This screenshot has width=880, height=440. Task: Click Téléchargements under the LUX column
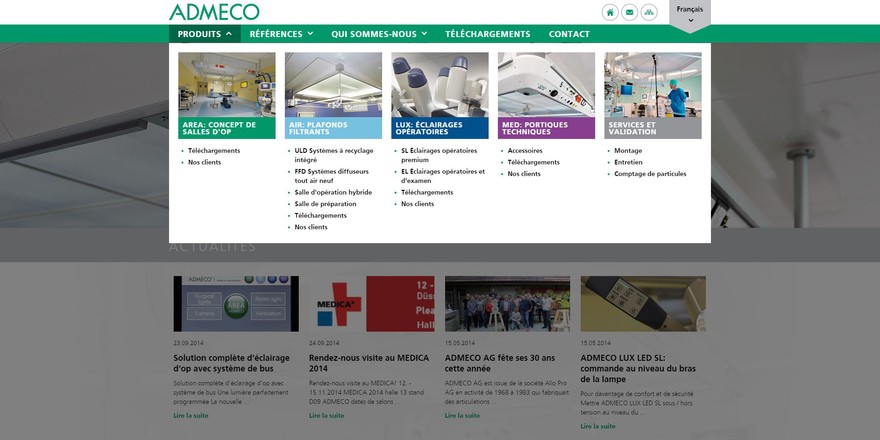click(427, 192)
